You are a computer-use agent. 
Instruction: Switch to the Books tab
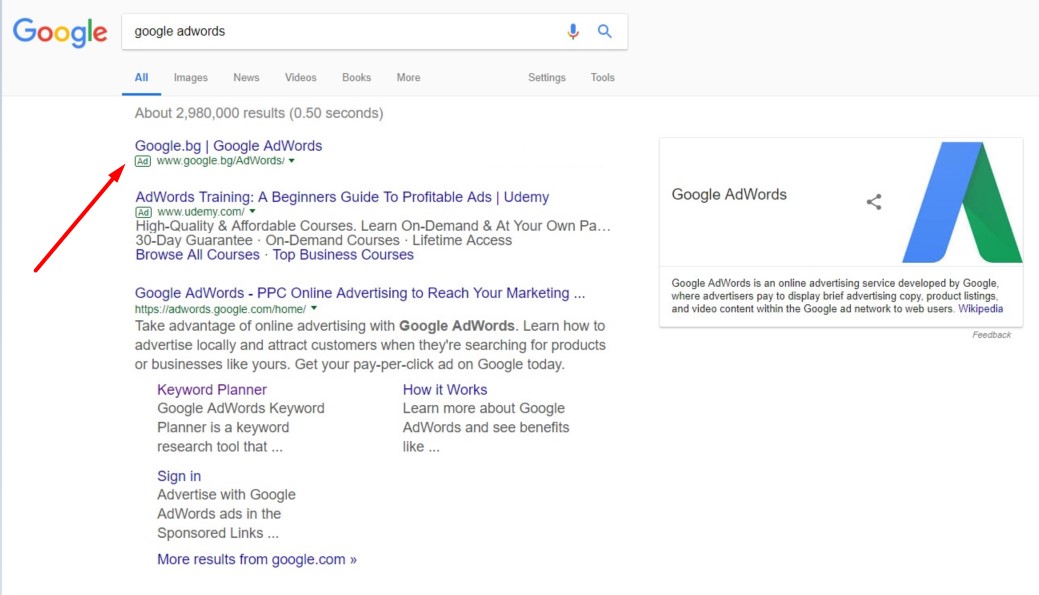356,78
